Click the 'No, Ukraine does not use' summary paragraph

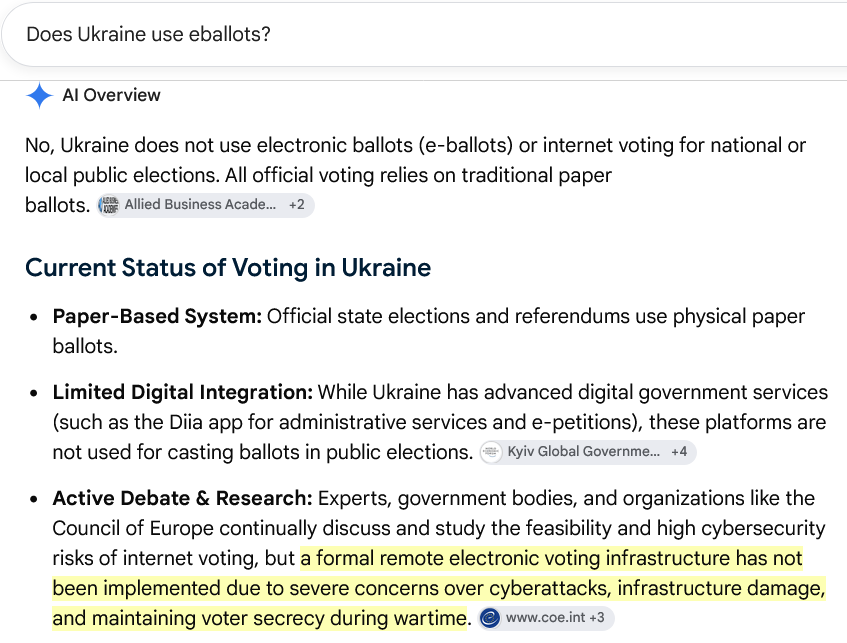click(x=415, y=175)
